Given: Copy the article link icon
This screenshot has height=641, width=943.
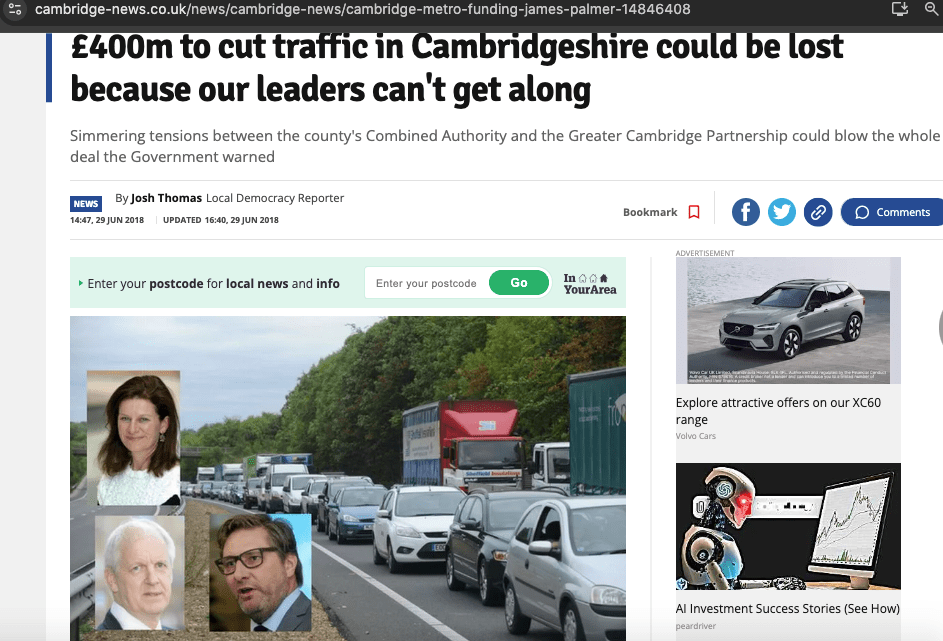Looking at the screenshot, I should pos(818,212).
